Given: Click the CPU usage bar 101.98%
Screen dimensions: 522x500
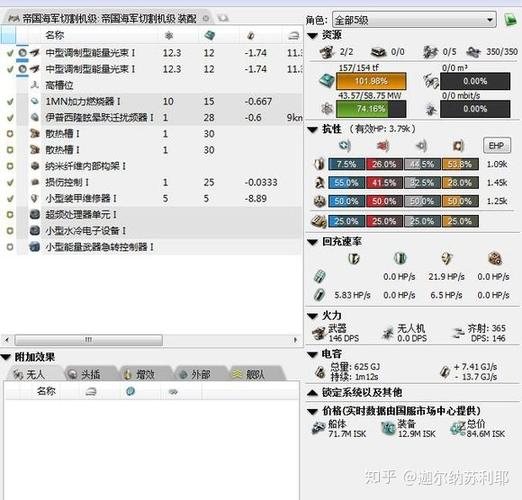Looking at the screenshot, I should point(371,81).
